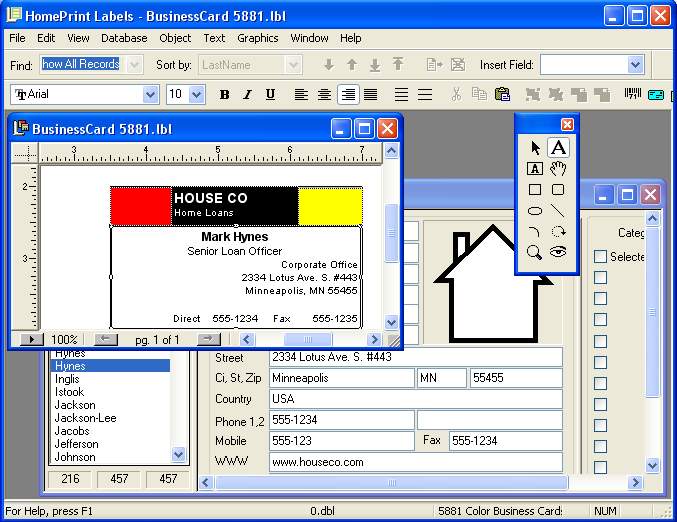The height and width of the screenshot is (522, 677).
Task: Open the Object menu
Action: [x=175, y=38]
